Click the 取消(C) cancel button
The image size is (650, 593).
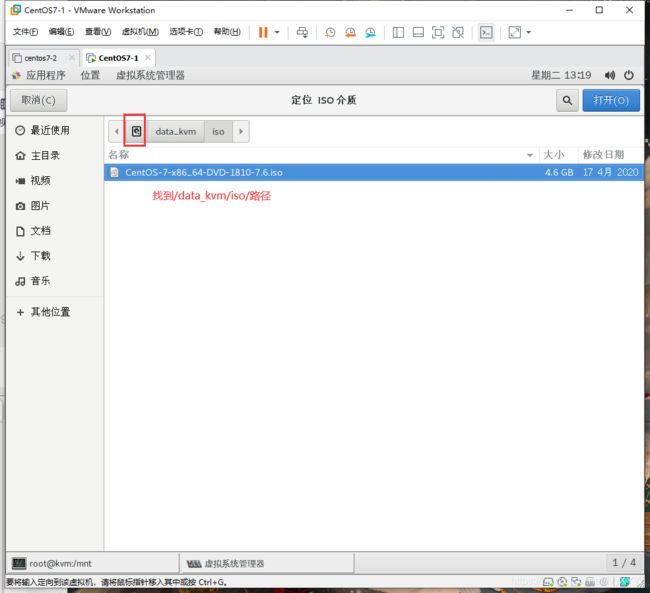(38, 100)
